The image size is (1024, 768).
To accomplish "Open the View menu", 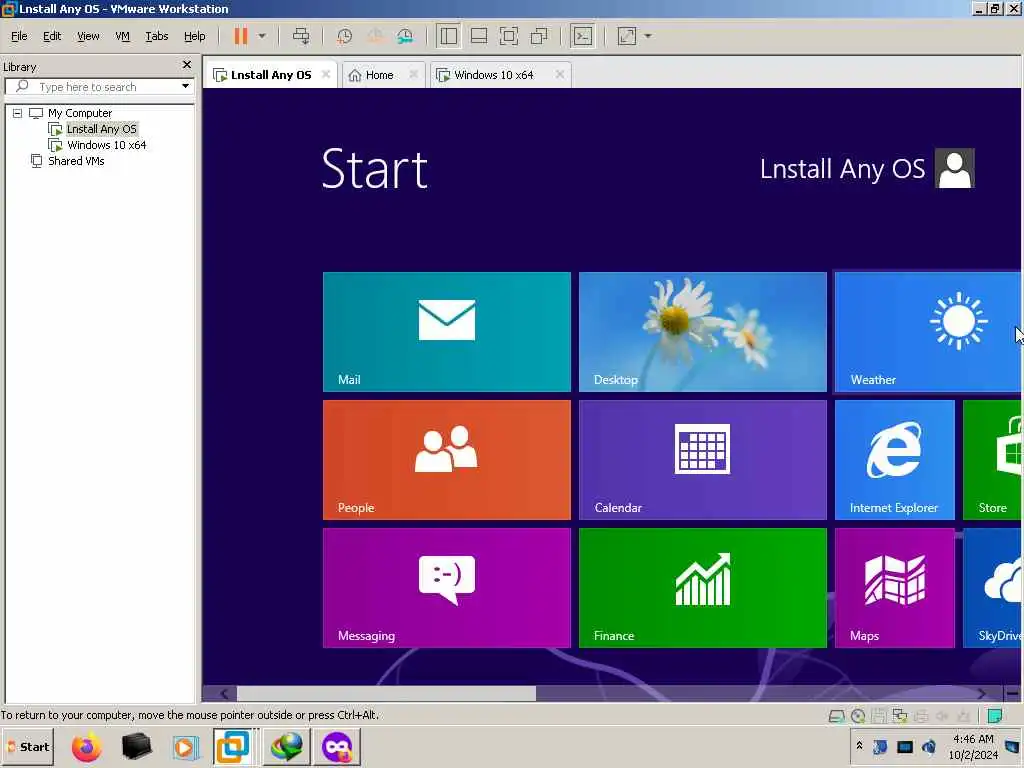I will click(88, 36).
